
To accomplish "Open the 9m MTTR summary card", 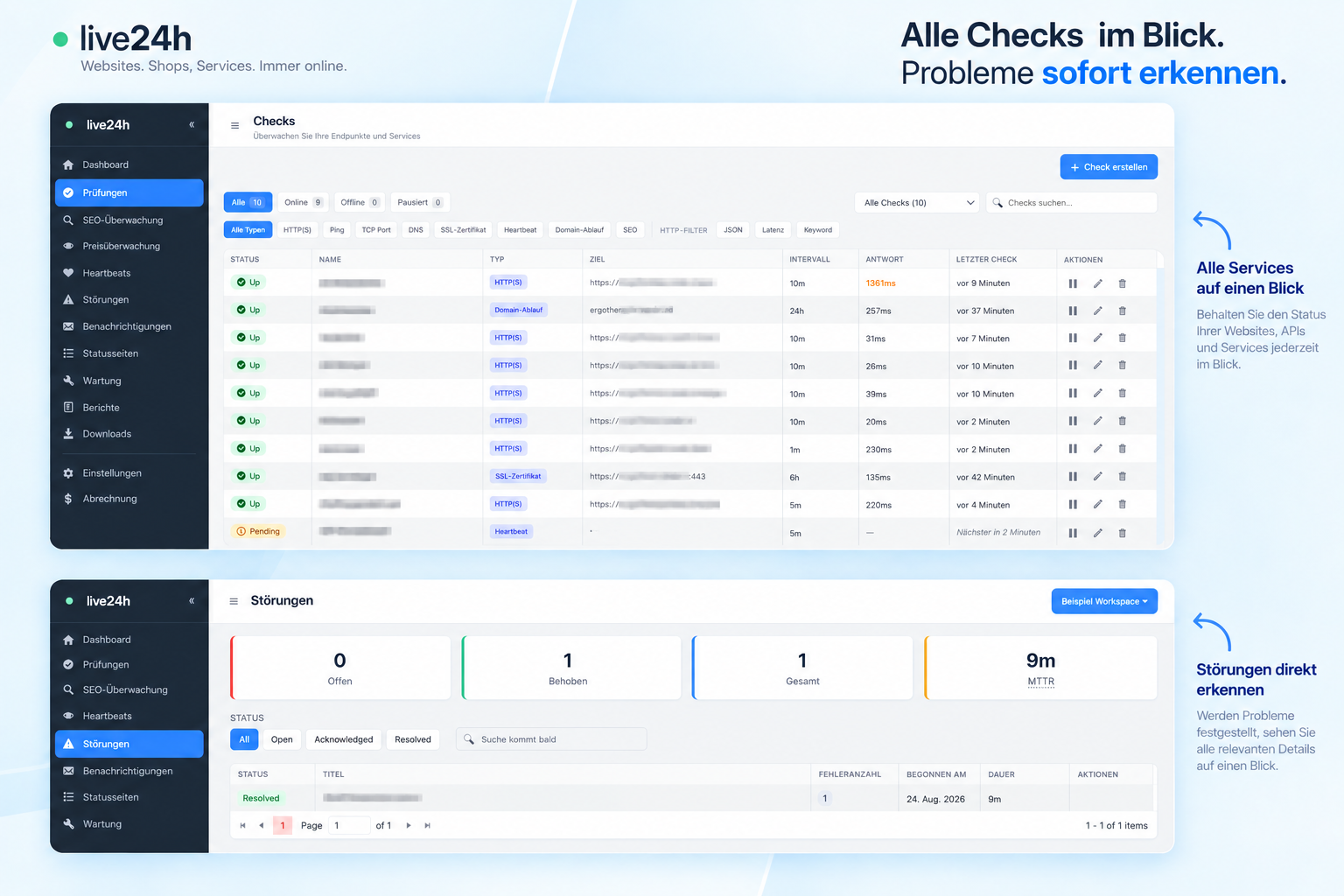I will point(1041,668).
